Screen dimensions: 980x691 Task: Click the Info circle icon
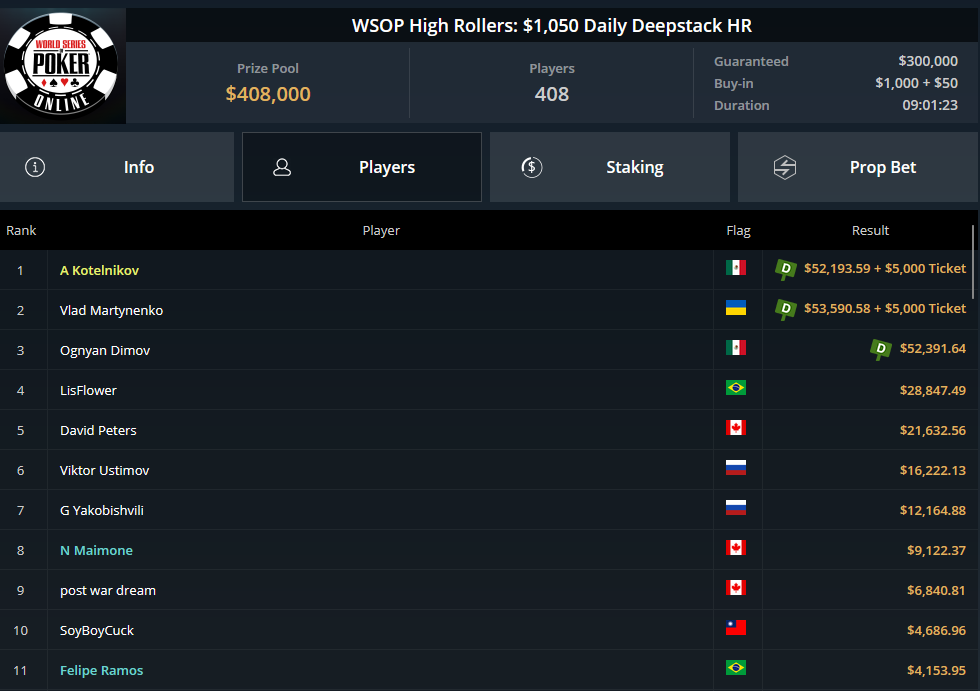(35, 167)
